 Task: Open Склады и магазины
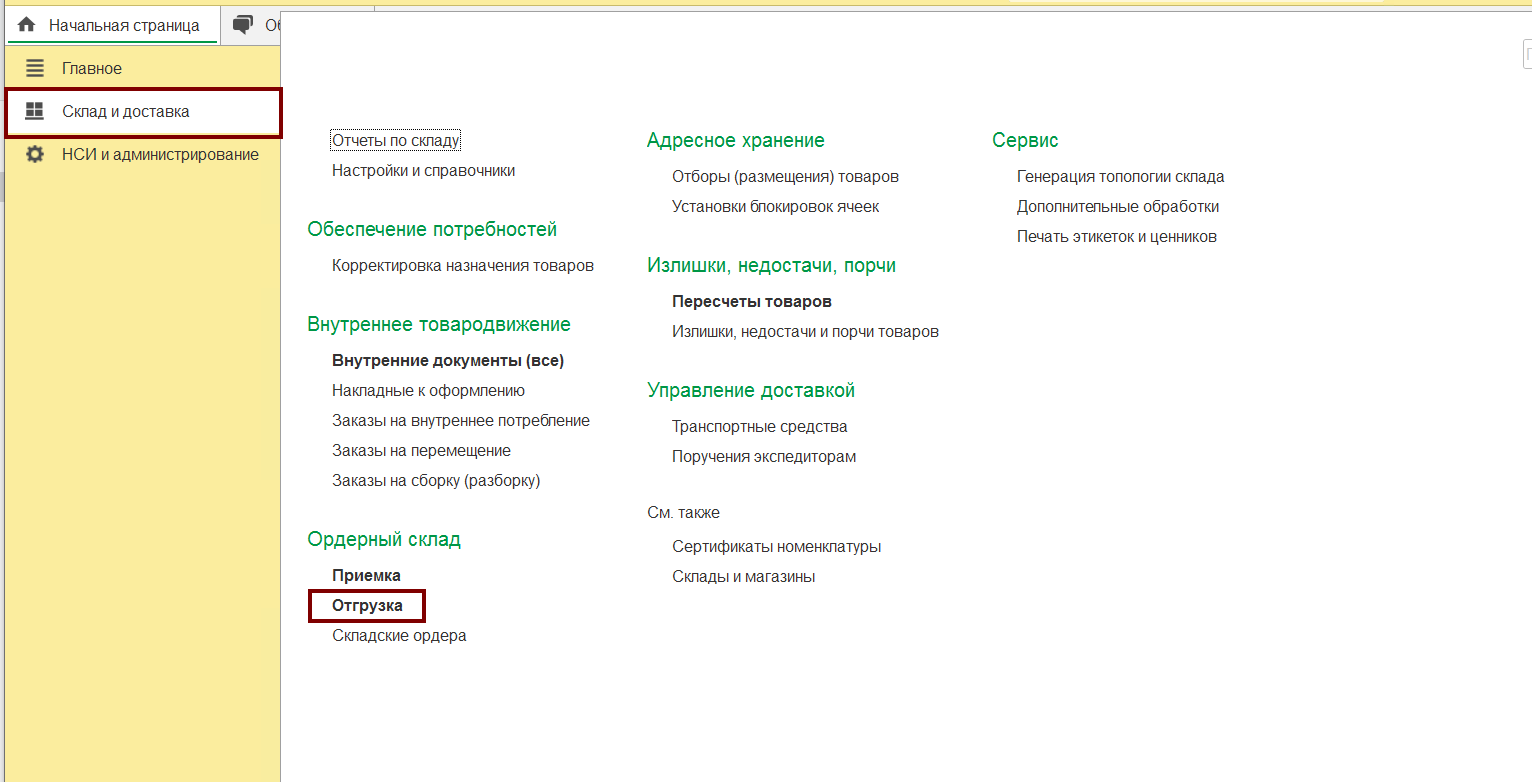click(744, 577)
